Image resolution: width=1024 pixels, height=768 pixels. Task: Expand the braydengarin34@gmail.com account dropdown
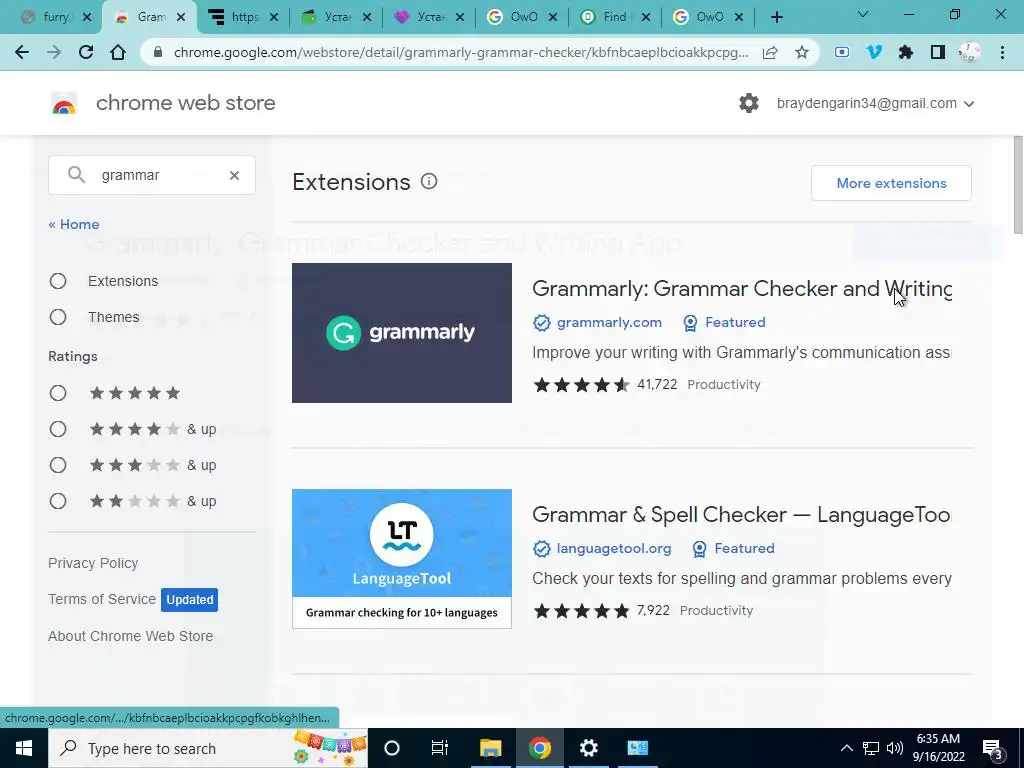pyautogui.click(x=875, y=103)
